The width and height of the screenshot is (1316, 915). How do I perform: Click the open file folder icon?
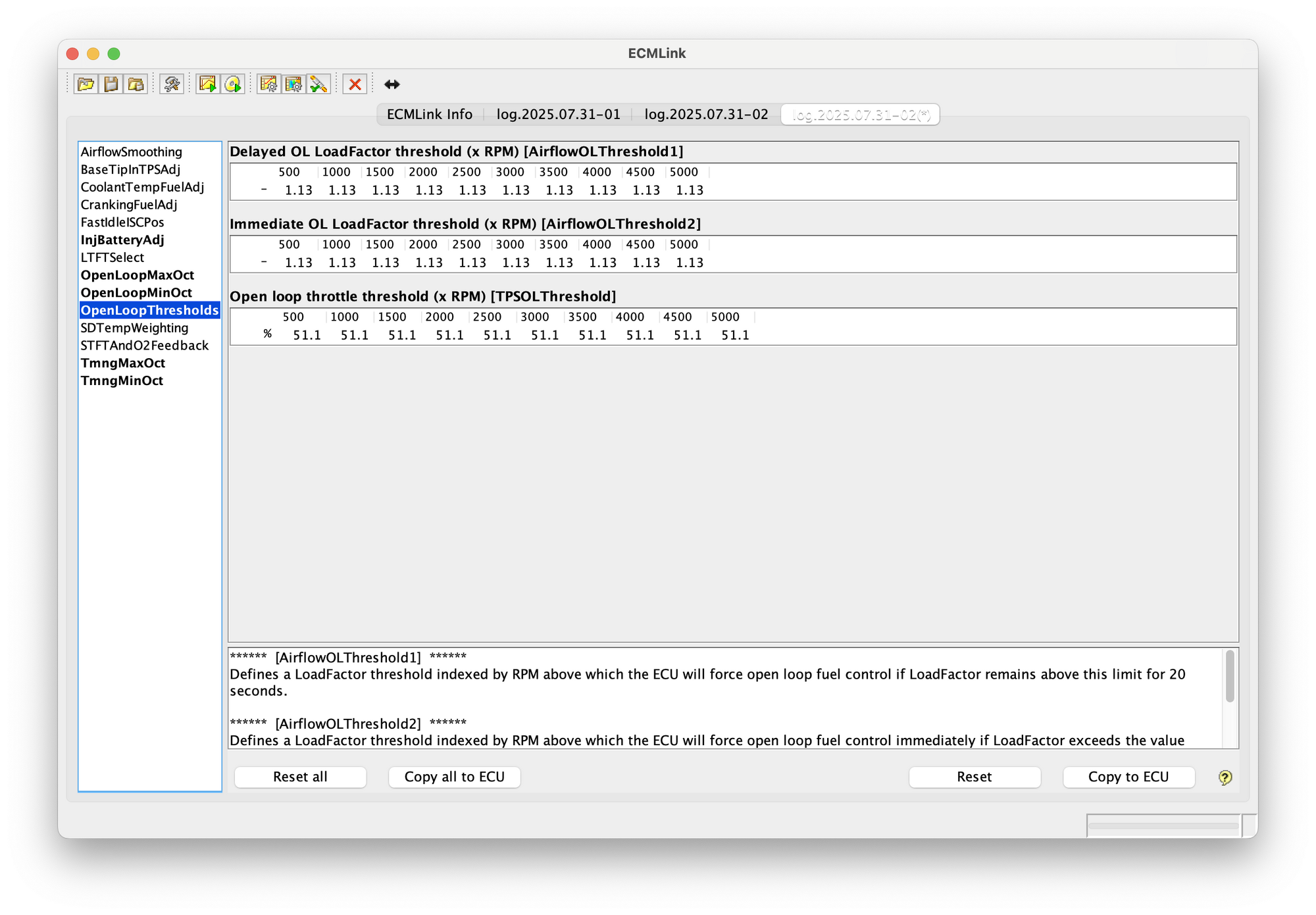86,84
